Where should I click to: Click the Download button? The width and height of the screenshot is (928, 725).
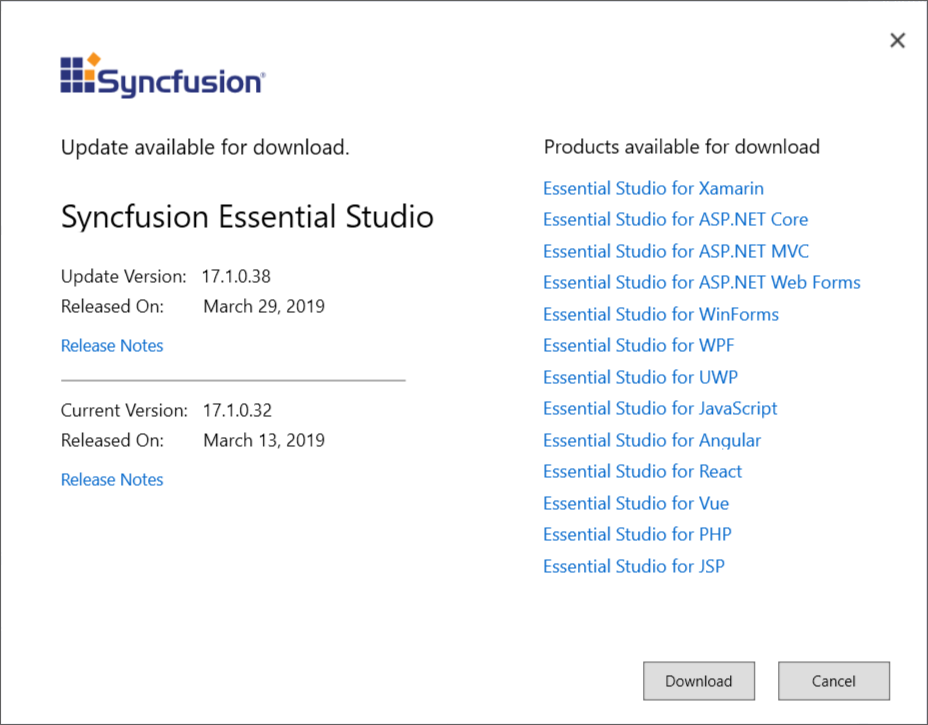point(698,681)
